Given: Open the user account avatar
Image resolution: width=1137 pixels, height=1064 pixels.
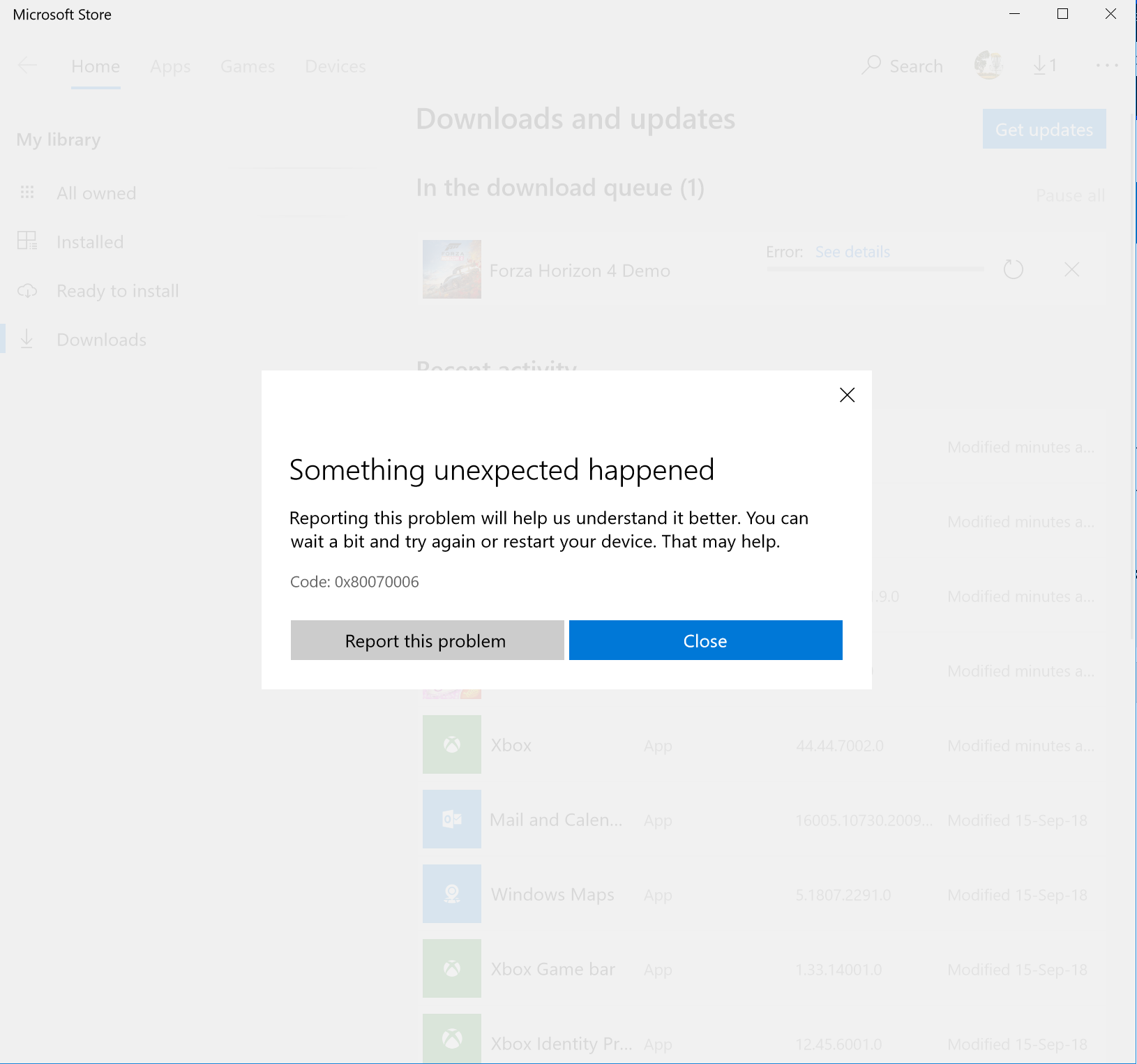Looking at the screenshot, I should (988, 65).
